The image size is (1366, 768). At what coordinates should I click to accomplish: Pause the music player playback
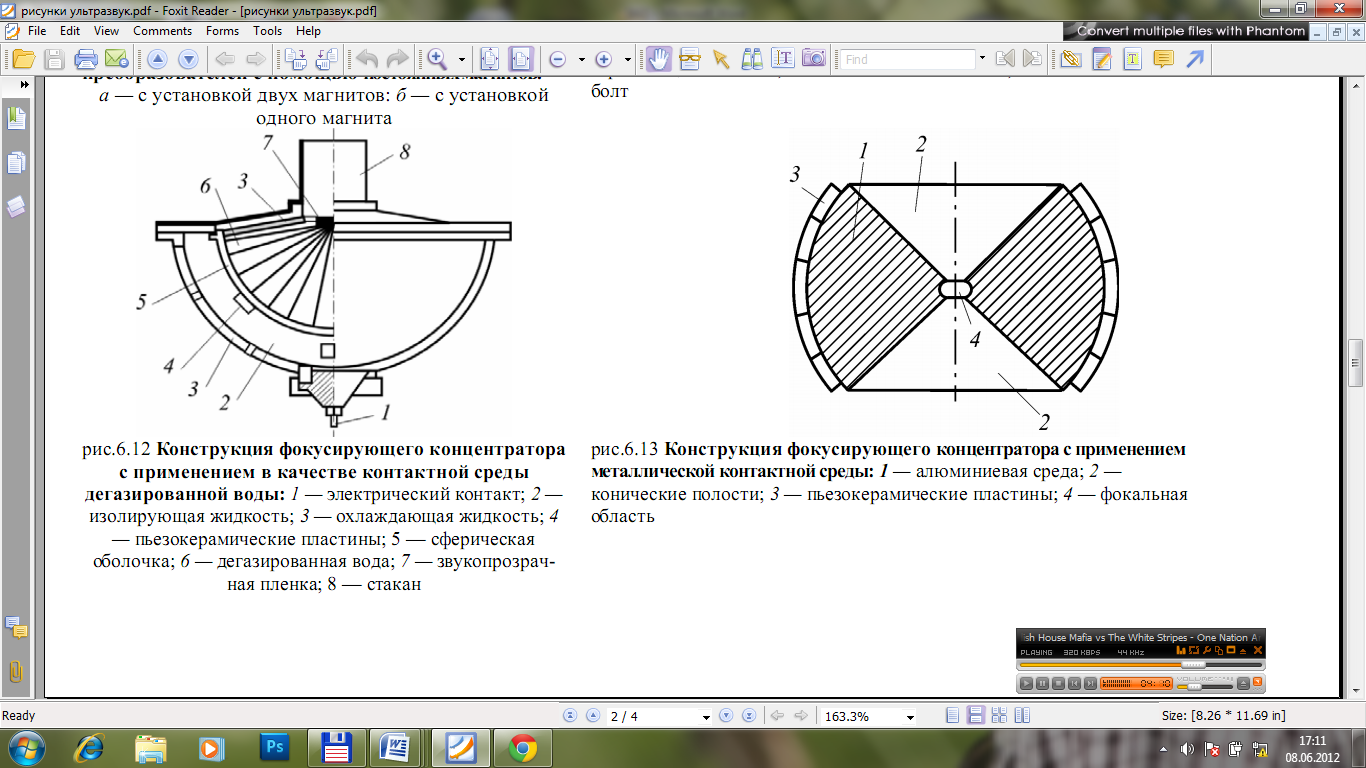pyautogui.click(x=1042, y=684)
